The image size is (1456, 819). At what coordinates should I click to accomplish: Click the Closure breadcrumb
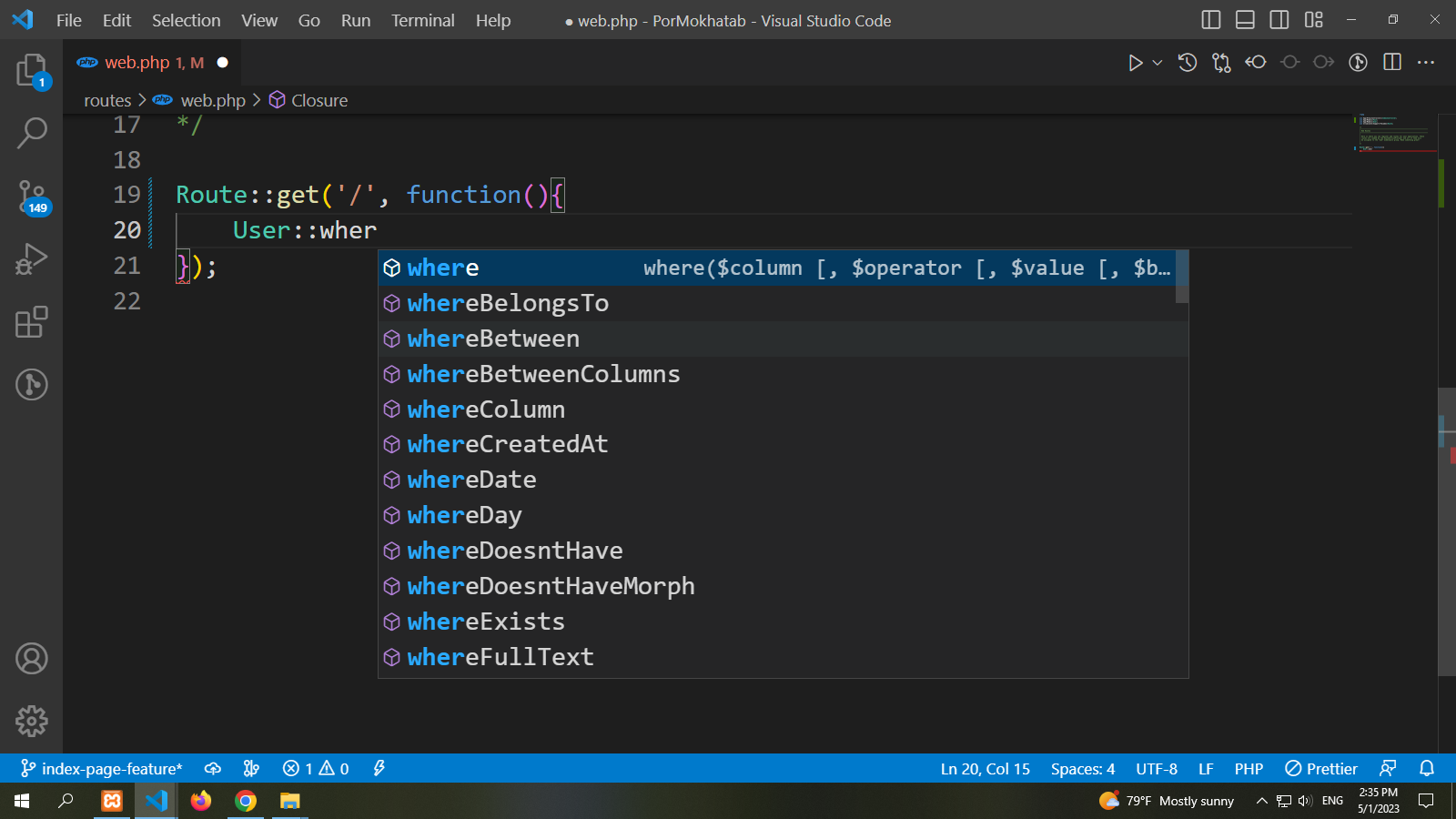coord(319,100)
